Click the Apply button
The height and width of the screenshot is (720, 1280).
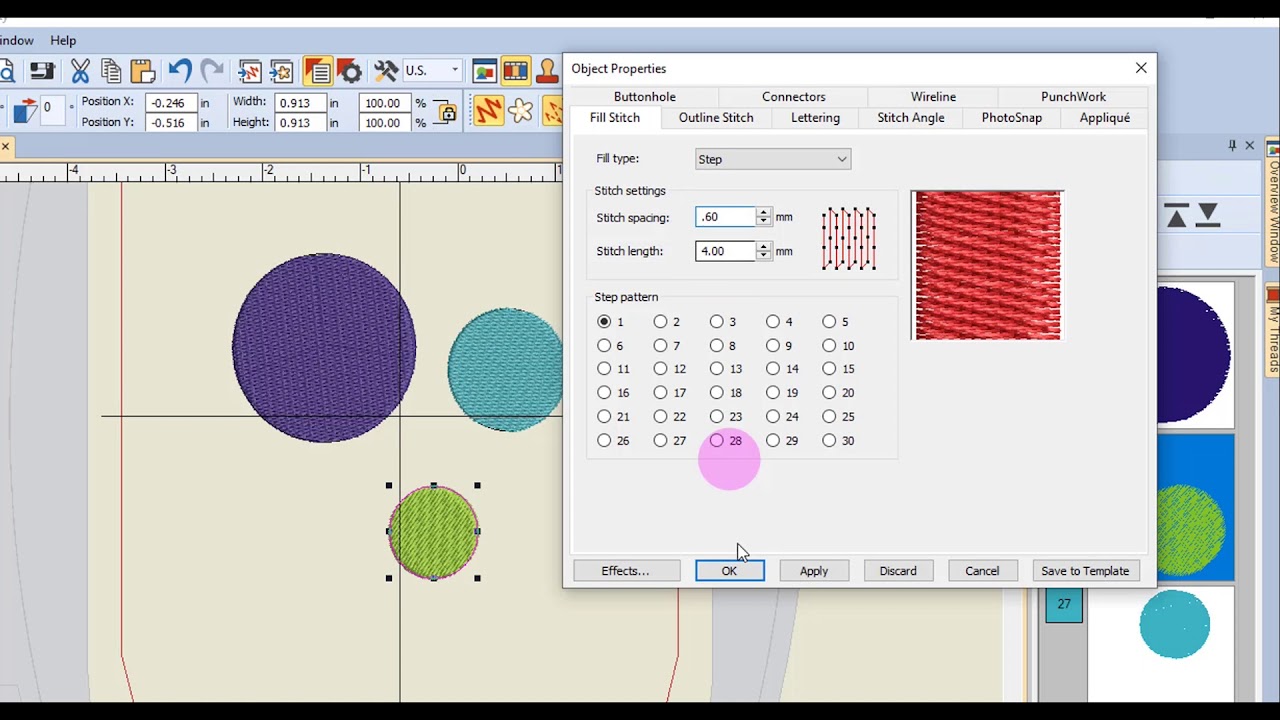tap(814, 571)
